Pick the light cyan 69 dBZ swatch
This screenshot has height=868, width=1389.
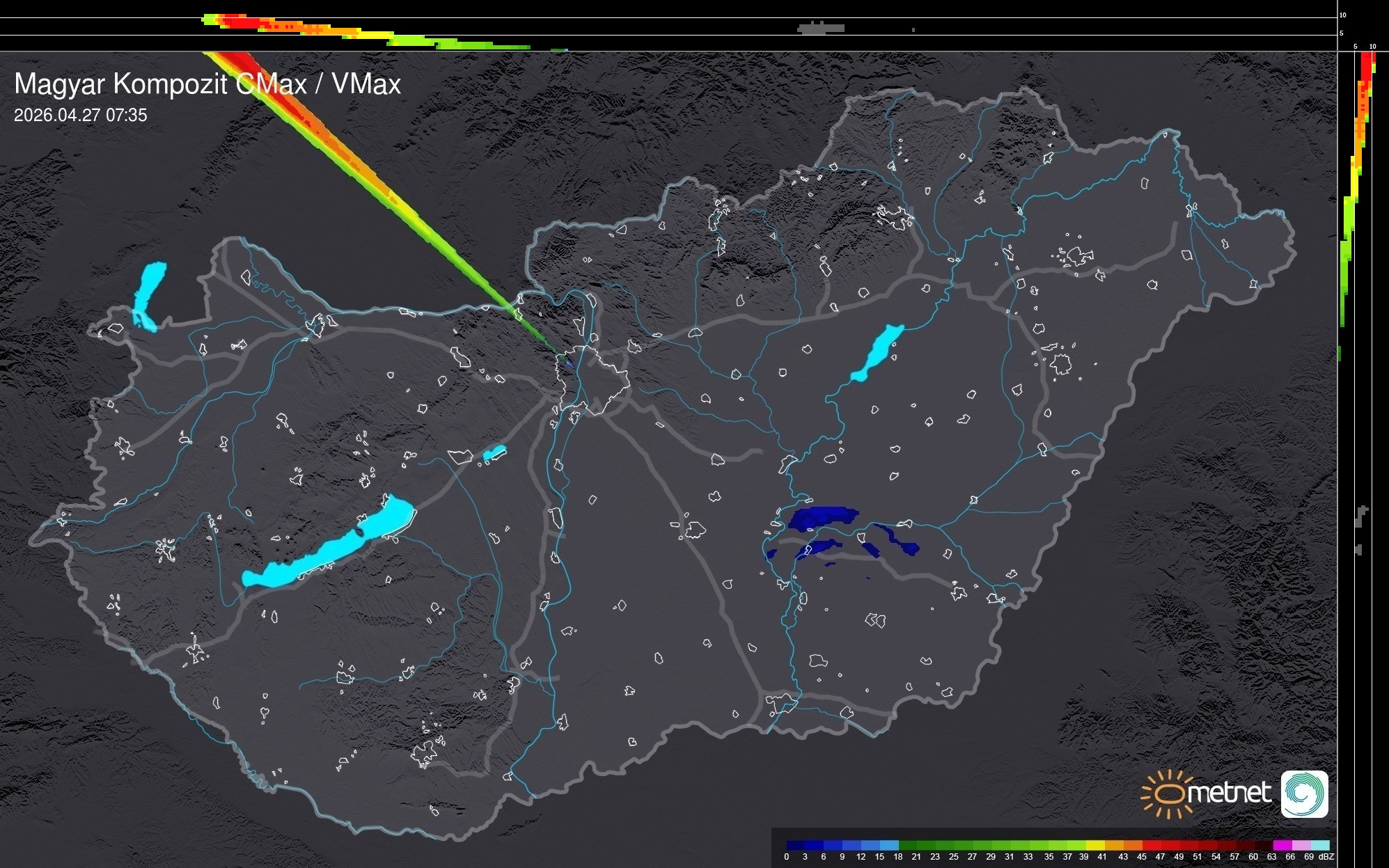1319,845
